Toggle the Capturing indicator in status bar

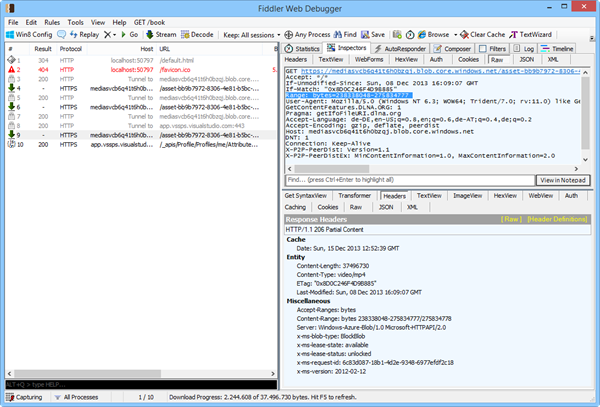27,398
